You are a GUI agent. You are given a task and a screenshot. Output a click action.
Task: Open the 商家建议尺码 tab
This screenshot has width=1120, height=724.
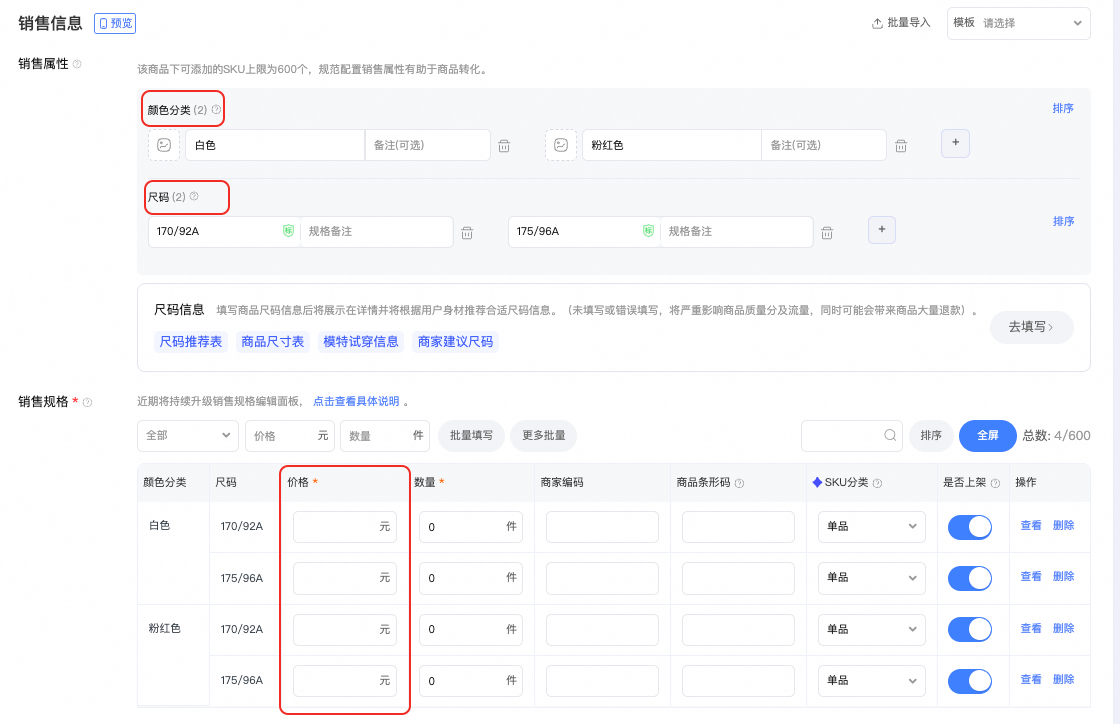[456, 342]
